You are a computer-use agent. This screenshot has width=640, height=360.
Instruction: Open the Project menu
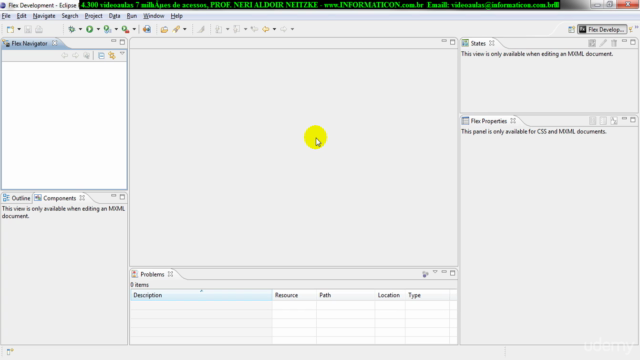pos(93,16)
